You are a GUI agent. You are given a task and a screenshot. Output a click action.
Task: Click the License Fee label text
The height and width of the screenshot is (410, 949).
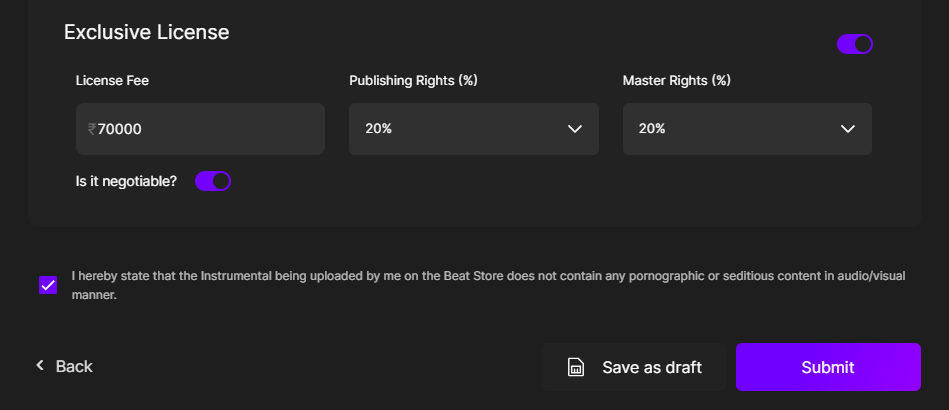[112, 80]
